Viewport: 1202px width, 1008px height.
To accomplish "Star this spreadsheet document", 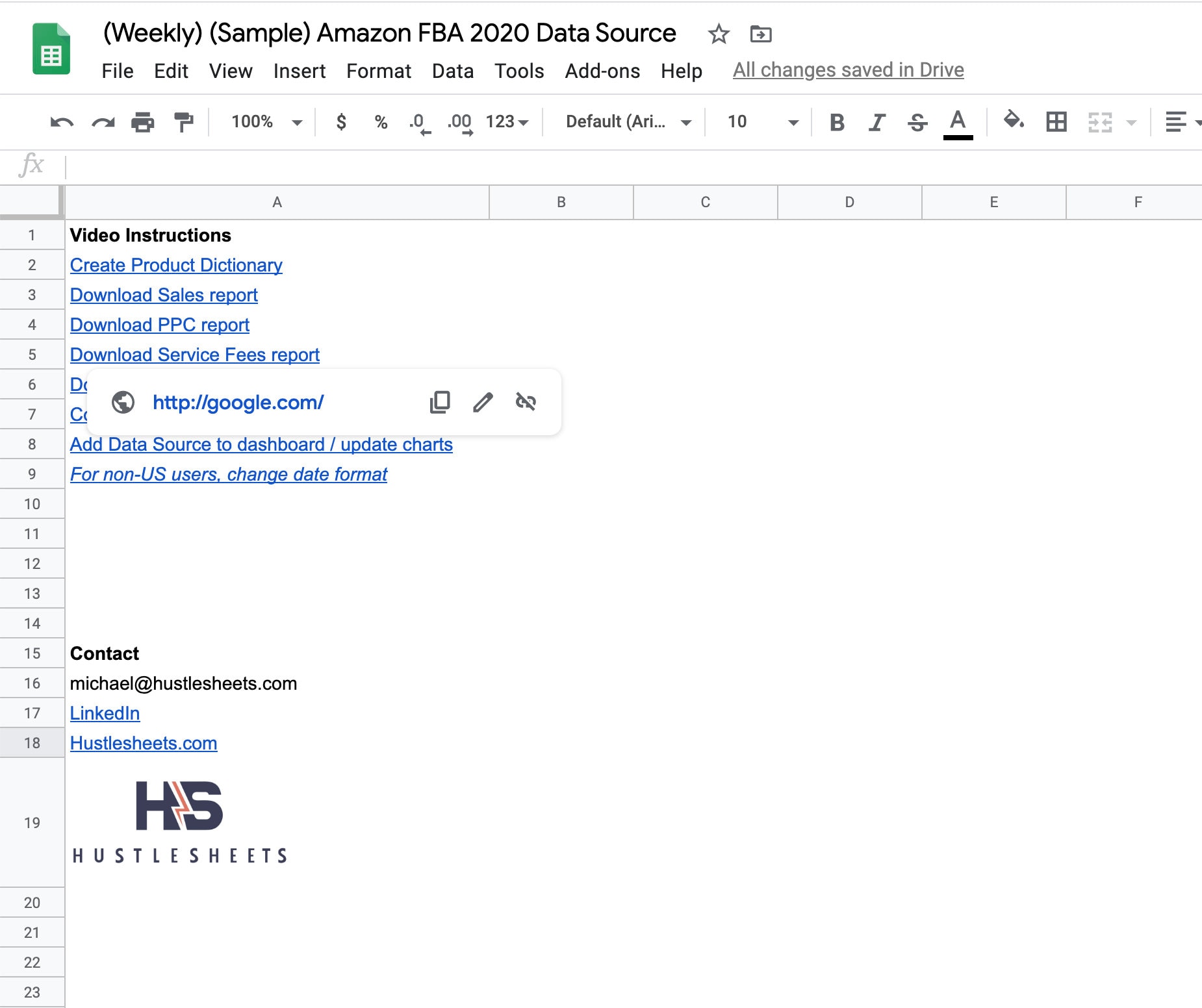I will click(x=718, y=34).
